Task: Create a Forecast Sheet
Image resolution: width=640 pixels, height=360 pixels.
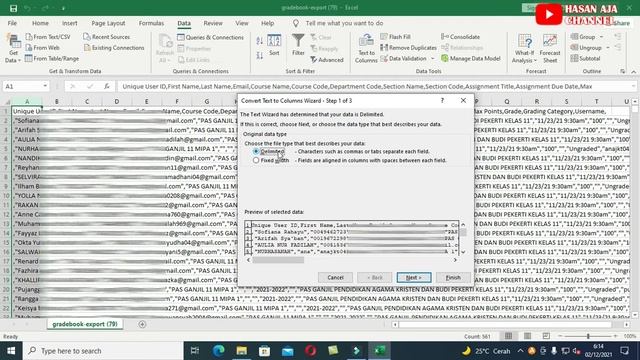Action: [x=550, y=49]
